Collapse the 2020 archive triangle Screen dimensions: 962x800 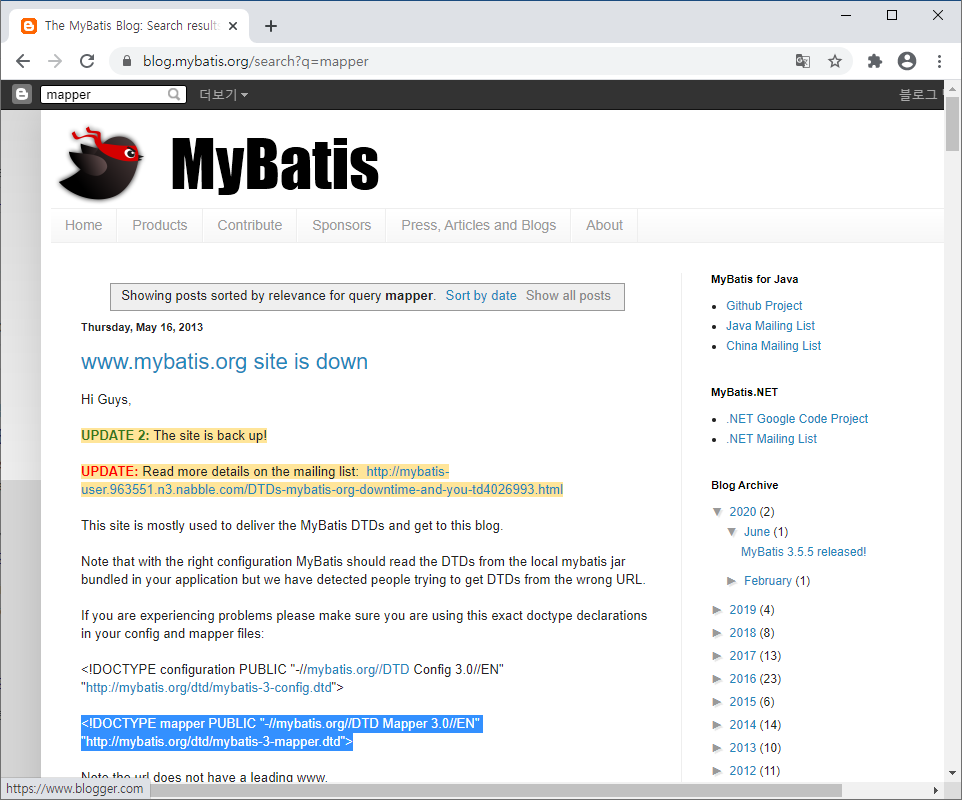(x=717, y=512)
